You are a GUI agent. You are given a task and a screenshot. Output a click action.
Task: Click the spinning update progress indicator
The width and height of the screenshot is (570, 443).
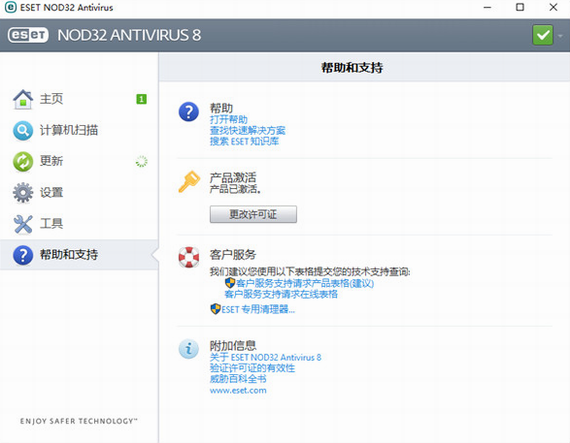[141, 161]
